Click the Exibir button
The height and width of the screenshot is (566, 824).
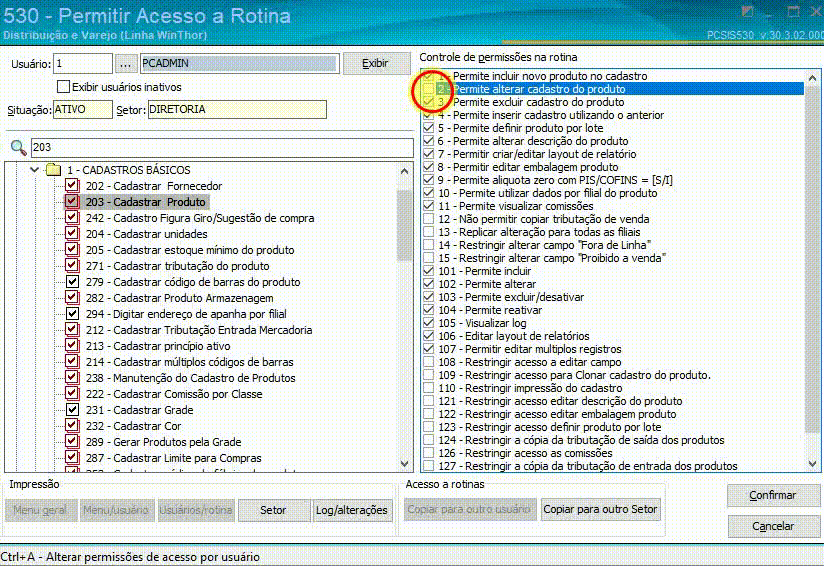375,64
